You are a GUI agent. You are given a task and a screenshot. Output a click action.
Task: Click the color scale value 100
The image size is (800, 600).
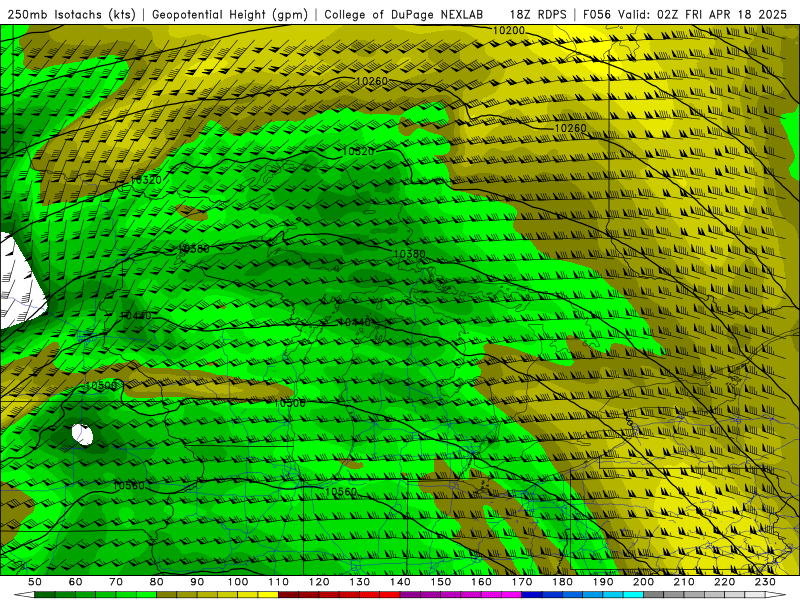238,582
